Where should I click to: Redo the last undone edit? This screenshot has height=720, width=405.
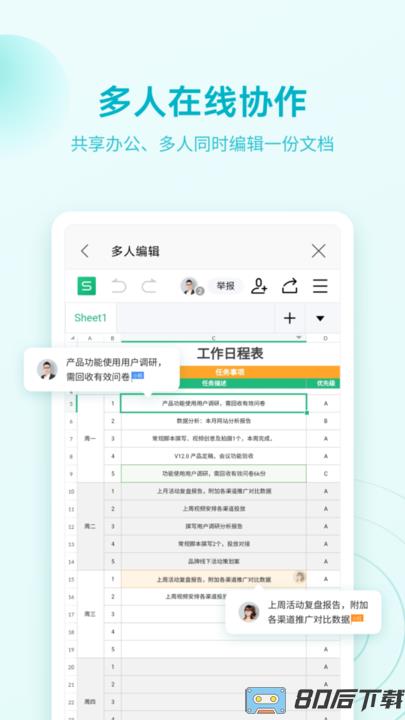click(149, 286)
